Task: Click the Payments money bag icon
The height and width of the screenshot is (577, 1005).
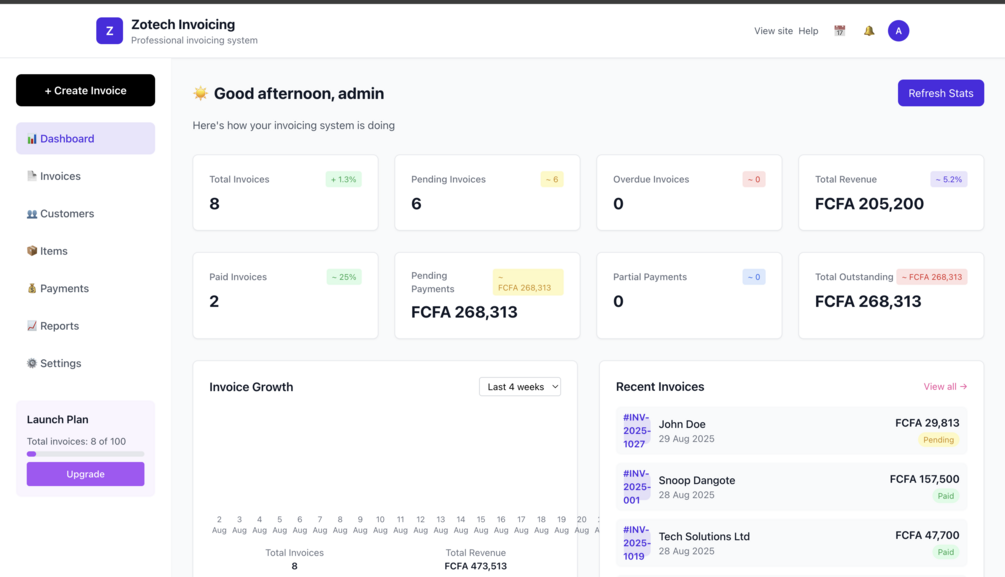Action: tap(31, 288)
